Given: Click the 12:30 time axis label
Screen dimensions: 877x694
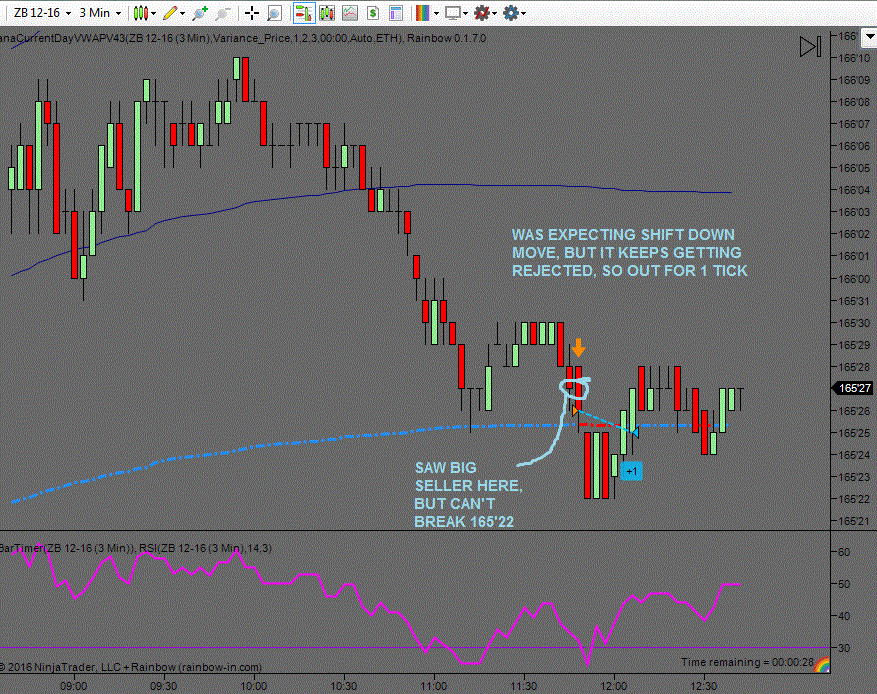Looking at the screenshot, I should point(703,686).
